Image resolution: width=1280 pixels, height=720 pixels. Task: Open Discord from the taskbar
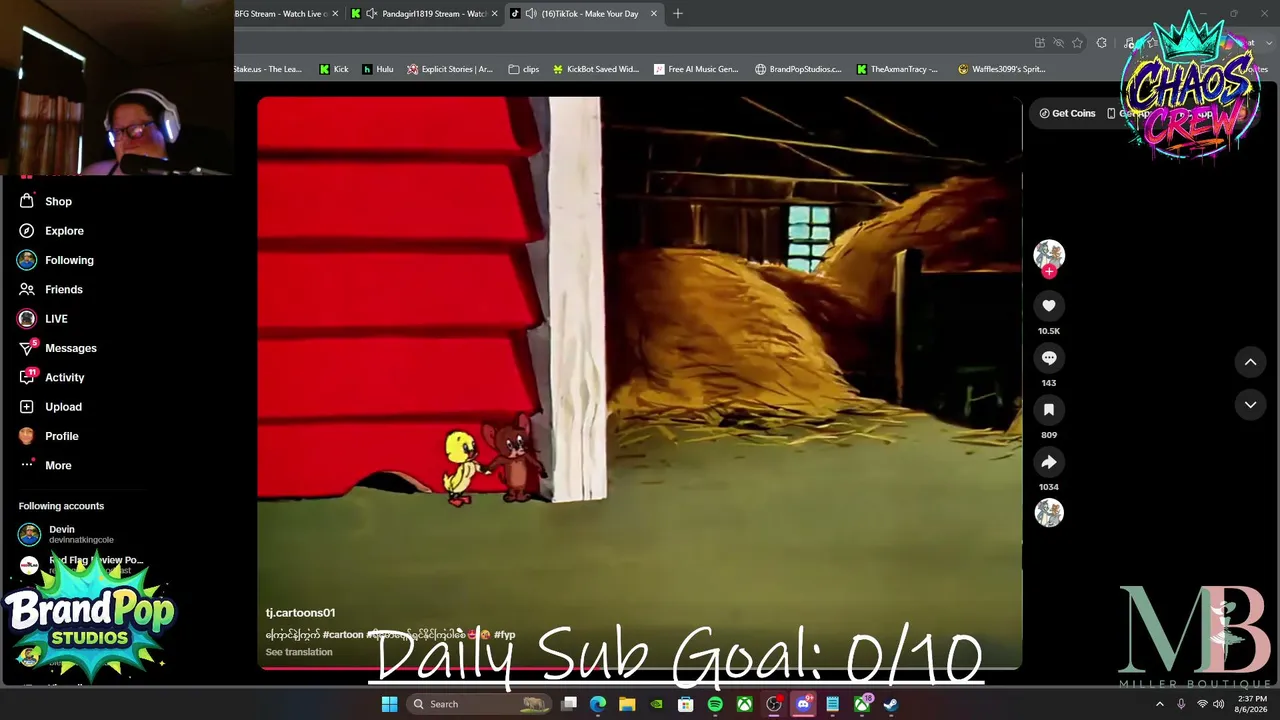click(x=803, y=704)
